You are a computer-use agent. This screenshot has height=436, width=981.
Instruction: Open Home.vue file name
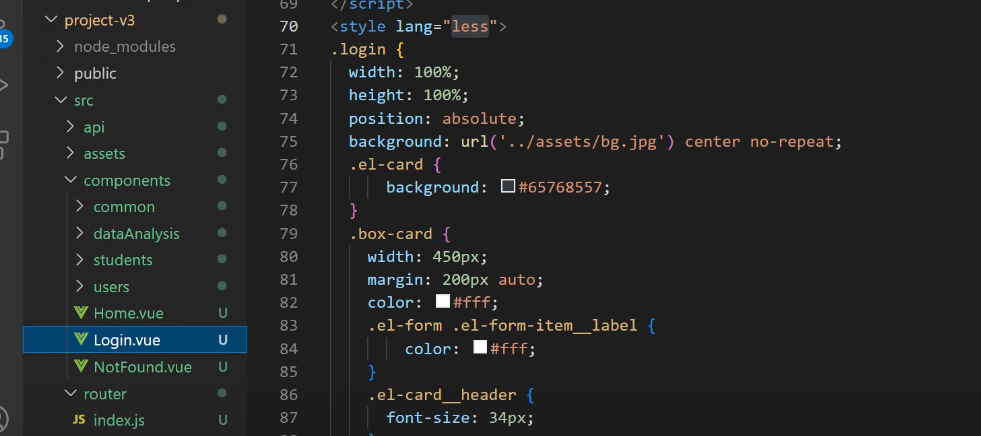coord(128,313)
